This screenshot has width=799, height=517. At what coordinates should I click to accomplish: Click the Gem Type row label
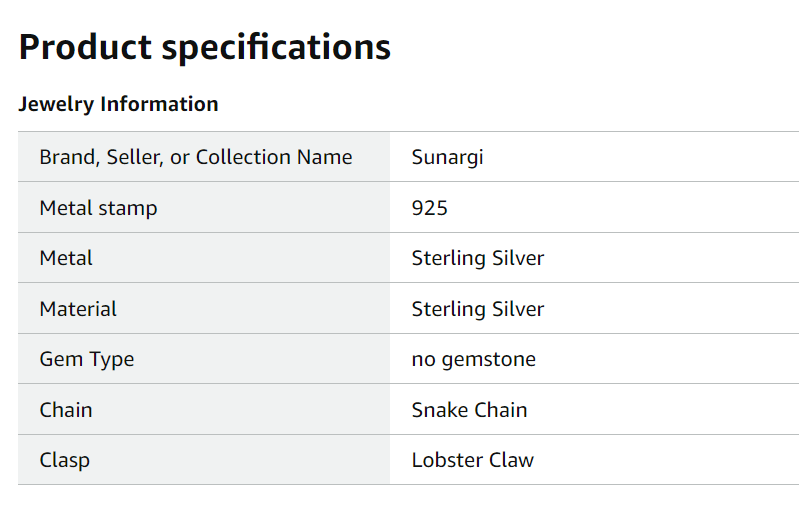point(87,360)
